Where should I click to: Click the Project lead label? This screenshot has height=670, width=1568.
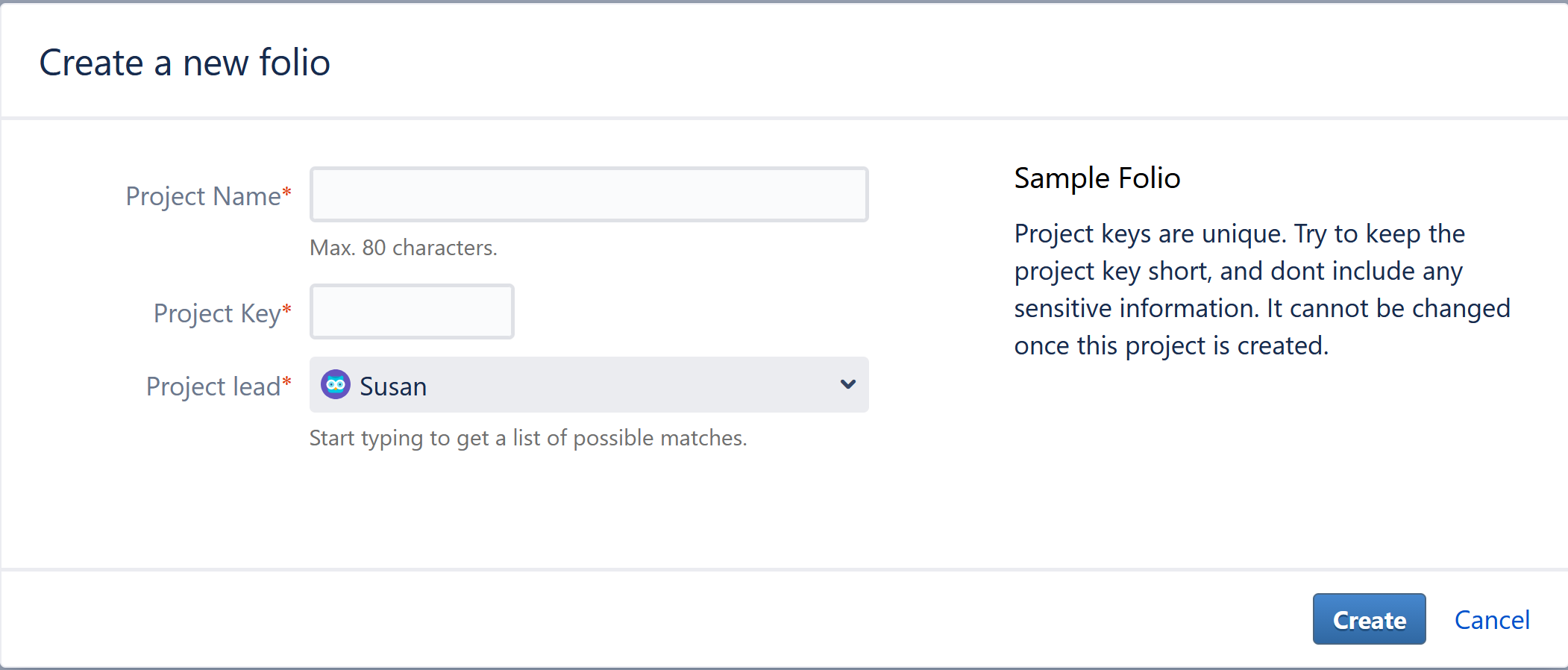[x=213, y=386]
